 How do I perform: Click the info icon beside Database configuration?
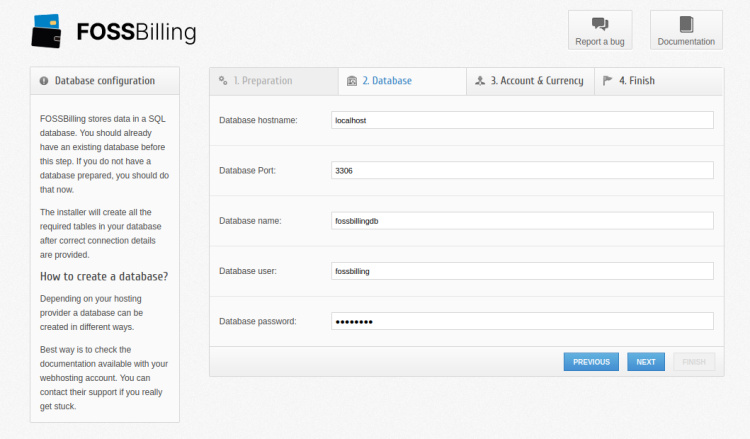pos(44,81)
